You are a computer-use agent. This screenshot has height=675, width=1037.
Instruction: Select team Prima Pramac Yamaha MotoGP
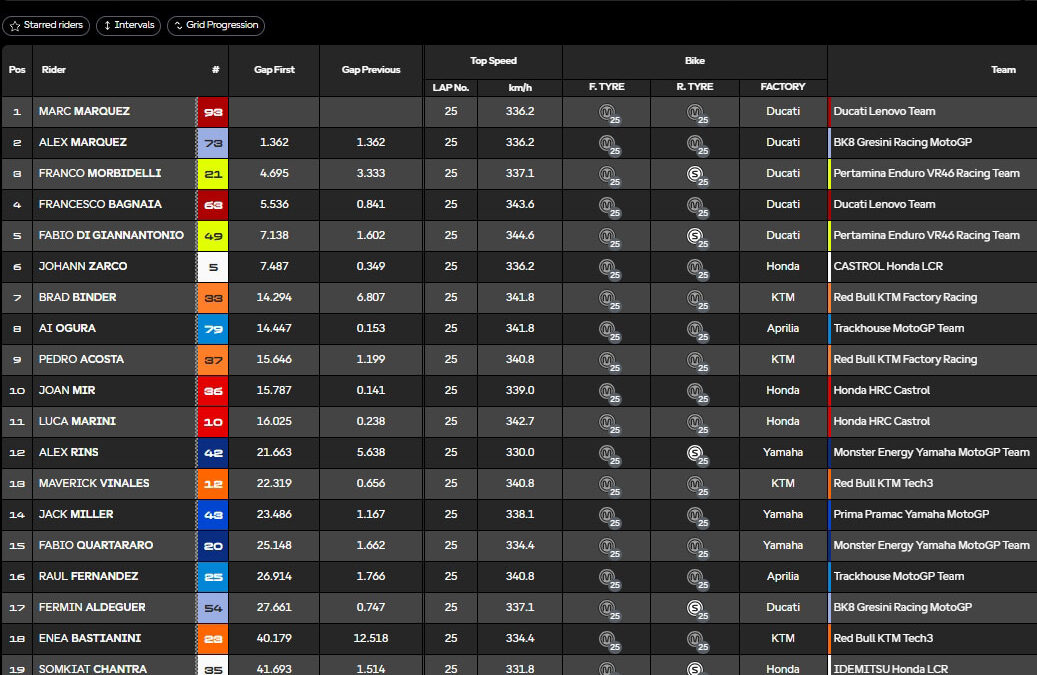coord(911,514)
